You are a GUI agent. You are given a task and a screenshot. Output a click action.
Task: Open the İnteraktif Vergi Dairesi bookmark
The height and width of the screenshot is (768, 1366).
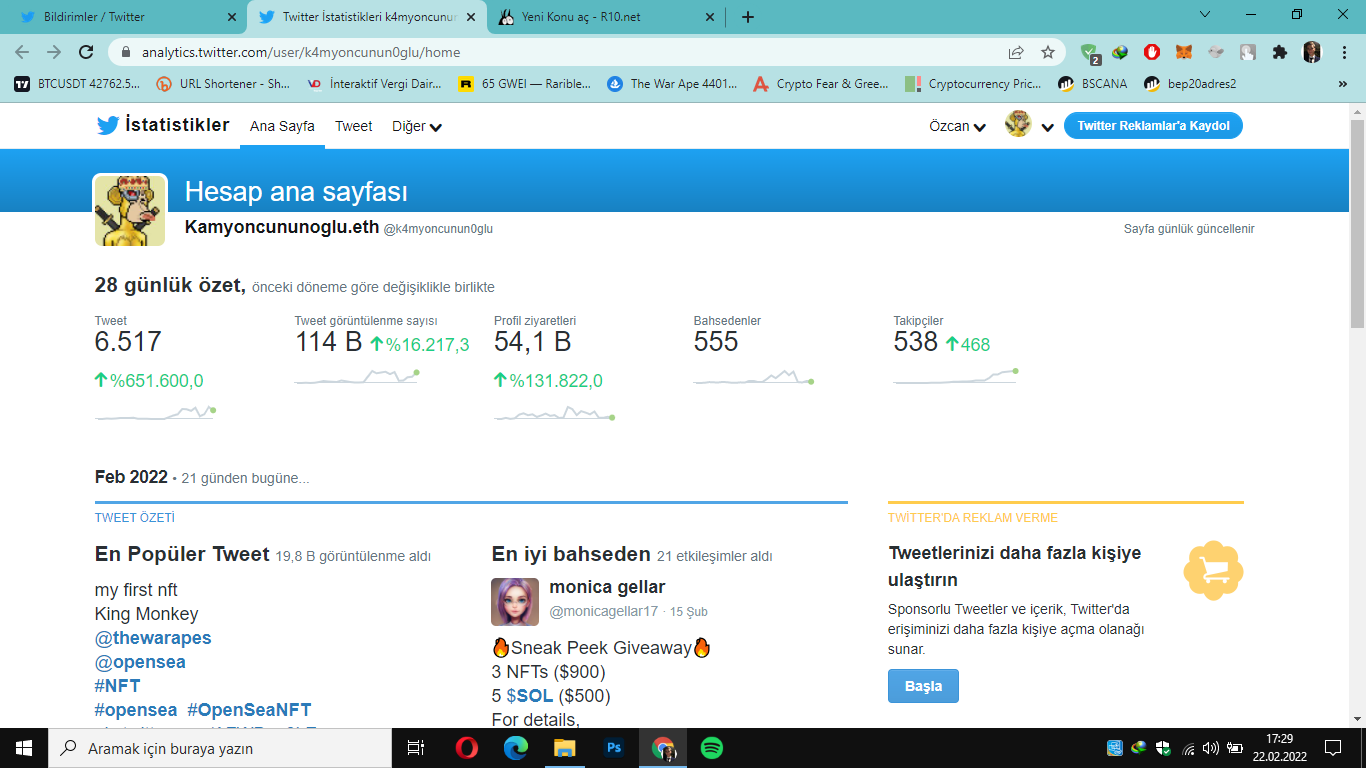pos(374,84)
